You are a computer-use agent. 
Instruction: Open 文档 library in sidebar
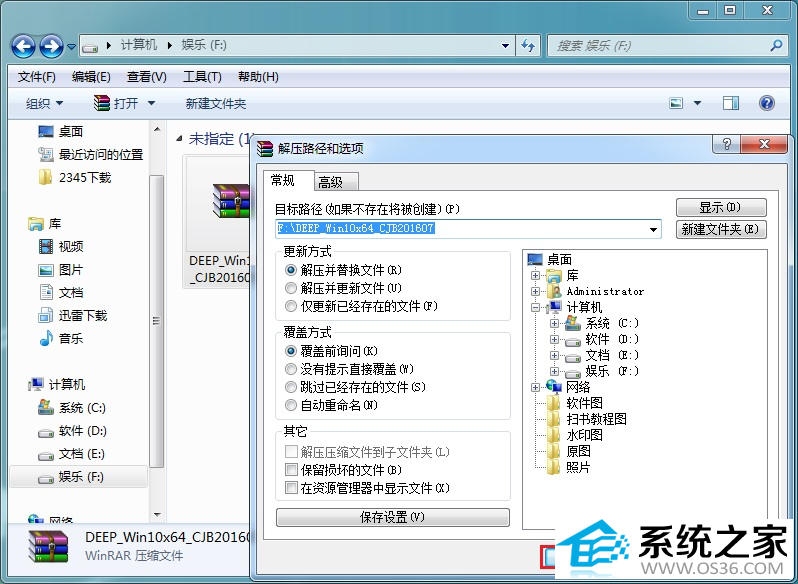tap(61, 293)
